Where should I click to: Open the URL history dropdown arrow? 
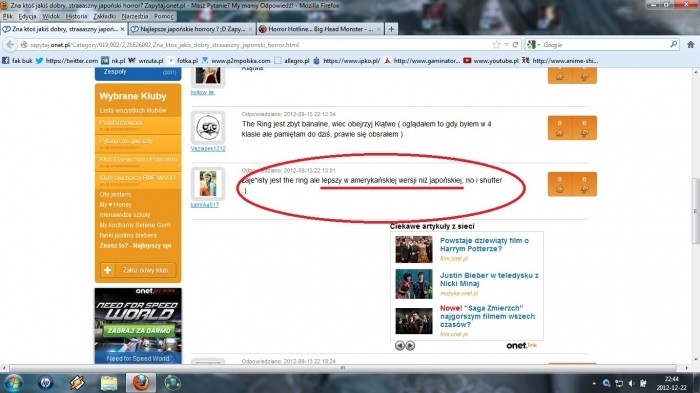coord(506,45)
